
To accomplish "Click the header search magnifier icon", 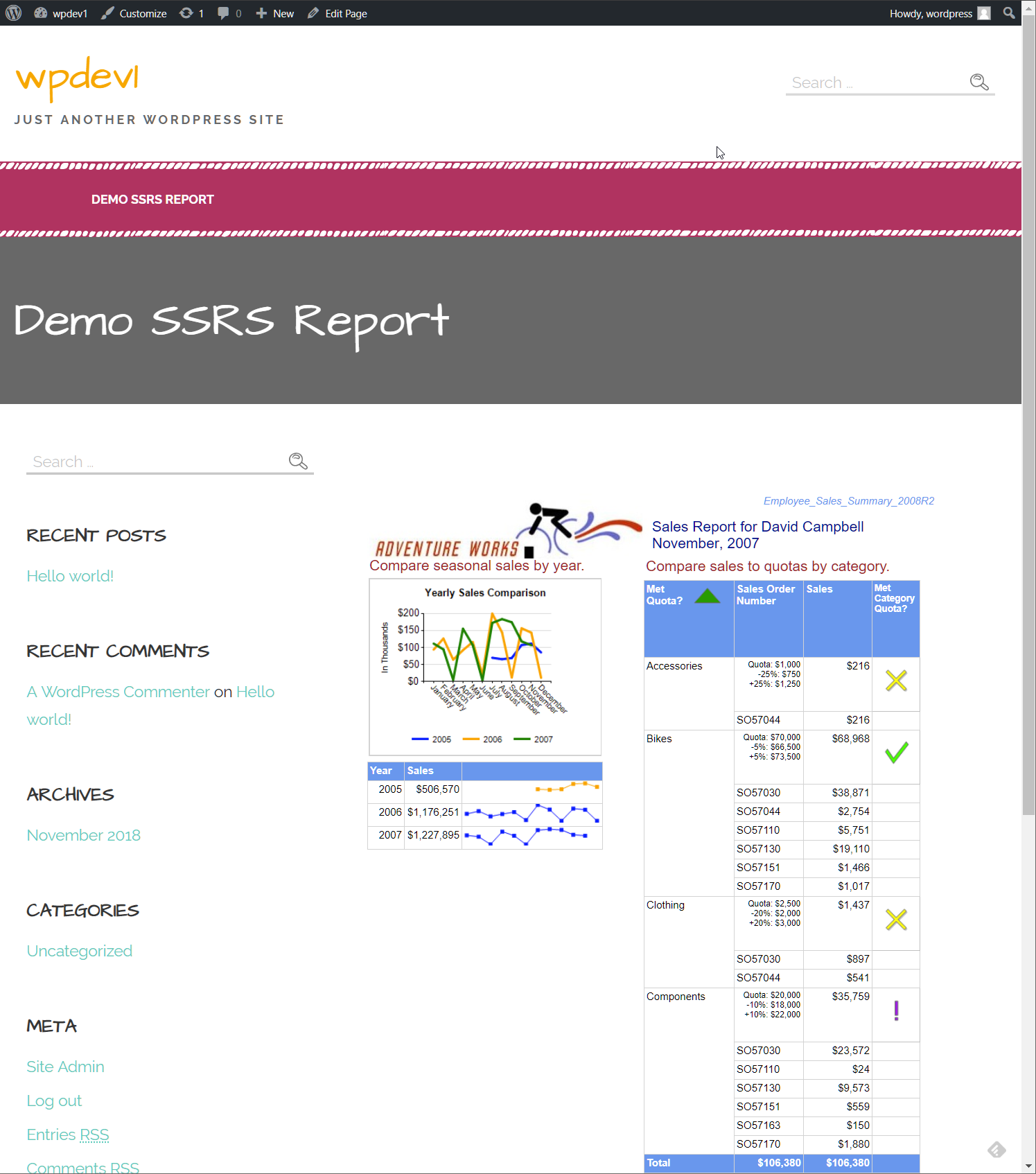I will click(978, 82).
